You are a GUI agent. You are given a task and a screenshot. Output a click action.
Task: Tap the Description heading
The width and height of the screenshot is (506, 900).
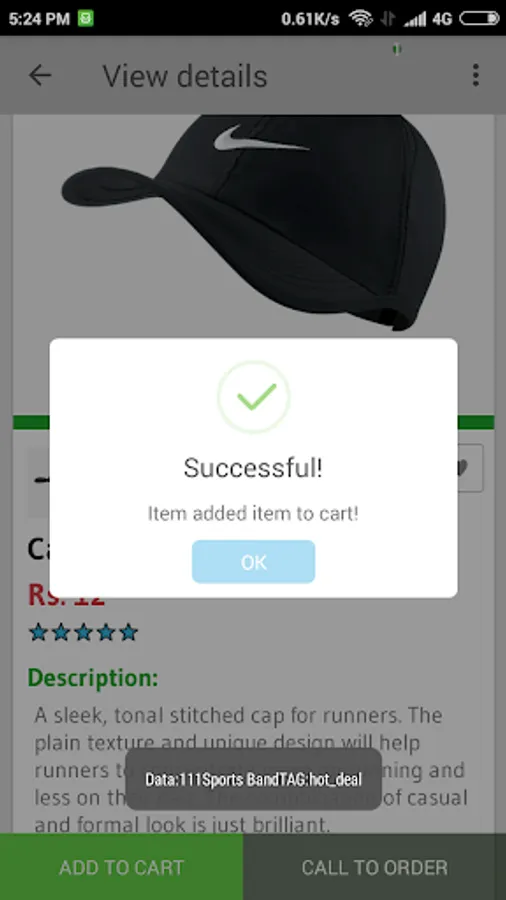pos(93,678)
